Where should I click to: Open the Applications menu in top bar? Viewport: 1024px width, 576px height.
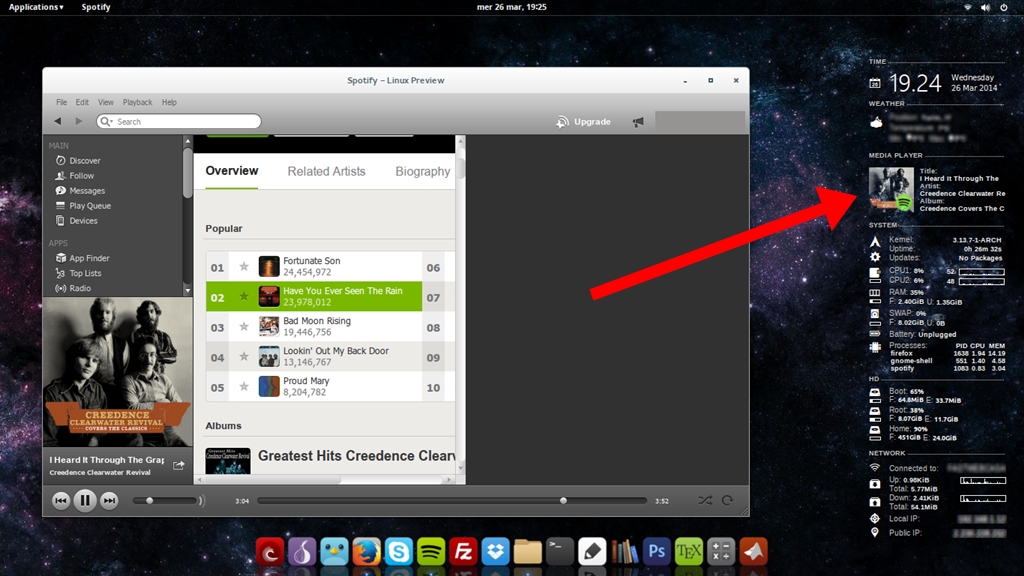(x=36, y=7)
